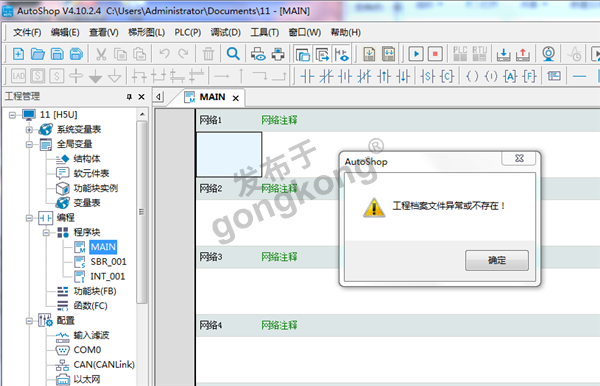This screenshot has height=386, width=600.
Task: Insert an output coil element
Action: click(472, 77)
